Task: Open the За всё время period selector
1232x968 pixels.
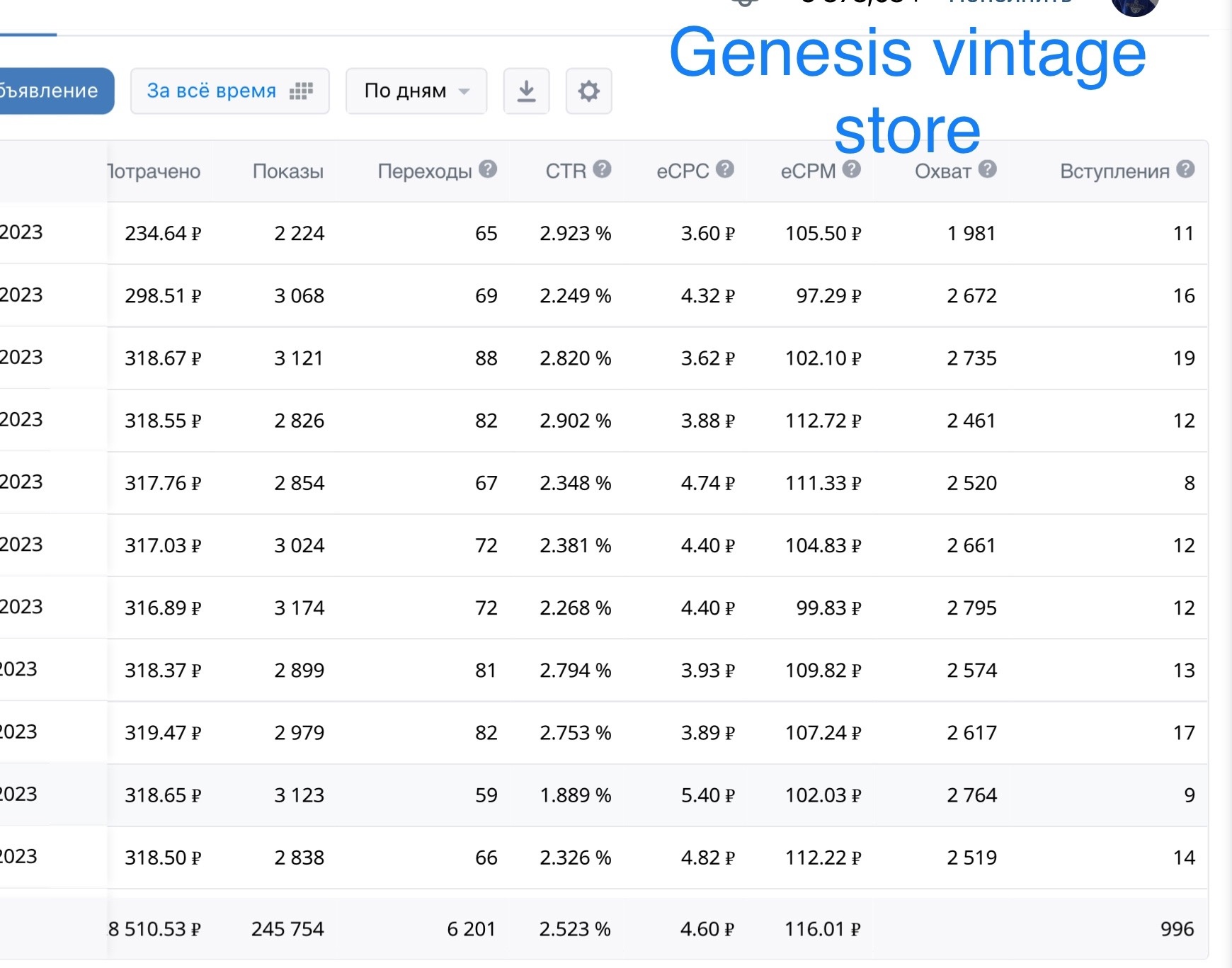Action: click(x=212, y=91)
